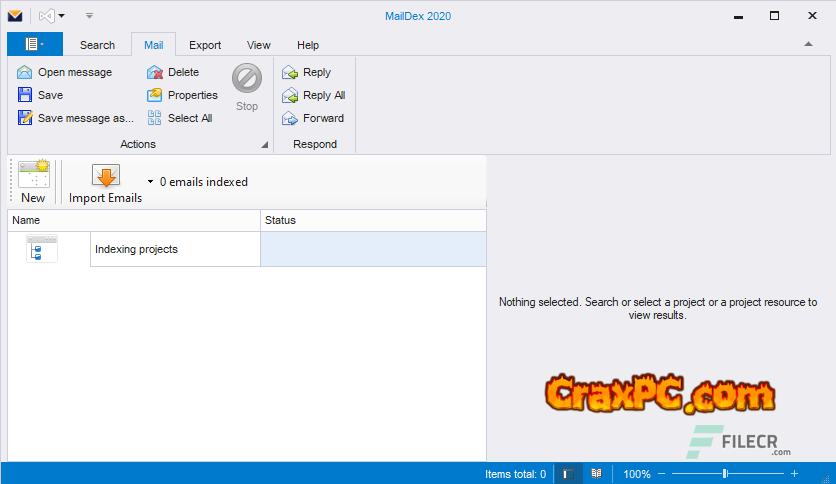Click the zoom slider handle
Screen dimensions: 836x484
725,474
